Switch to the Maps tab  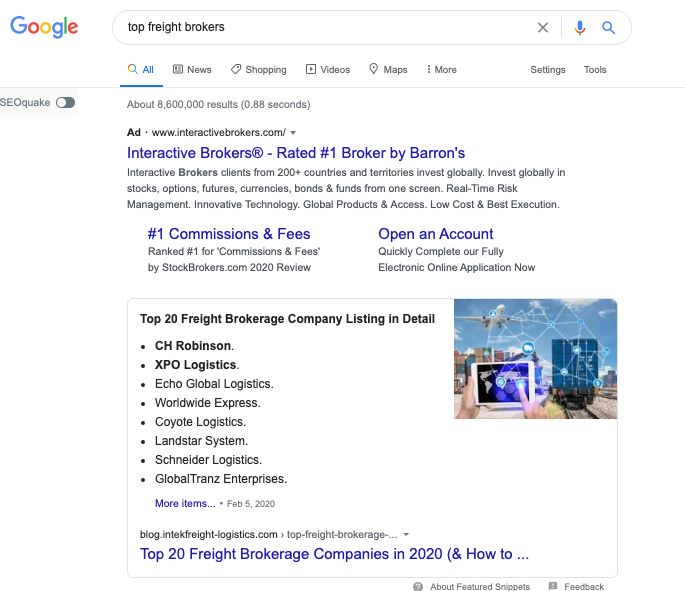click(x=388, y=69)
